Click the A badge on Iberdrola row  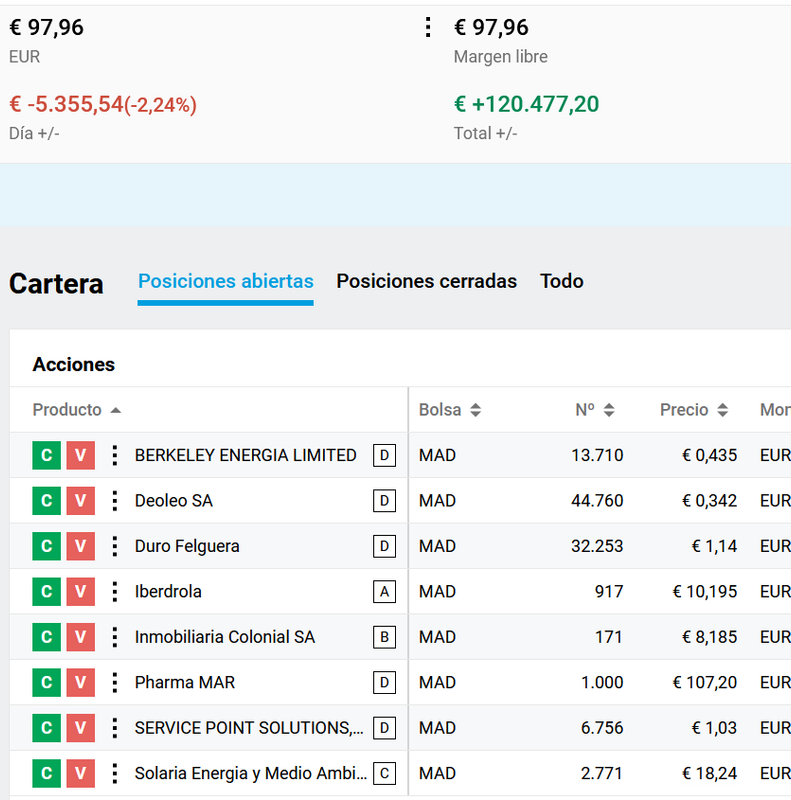(x=384, y=591)
